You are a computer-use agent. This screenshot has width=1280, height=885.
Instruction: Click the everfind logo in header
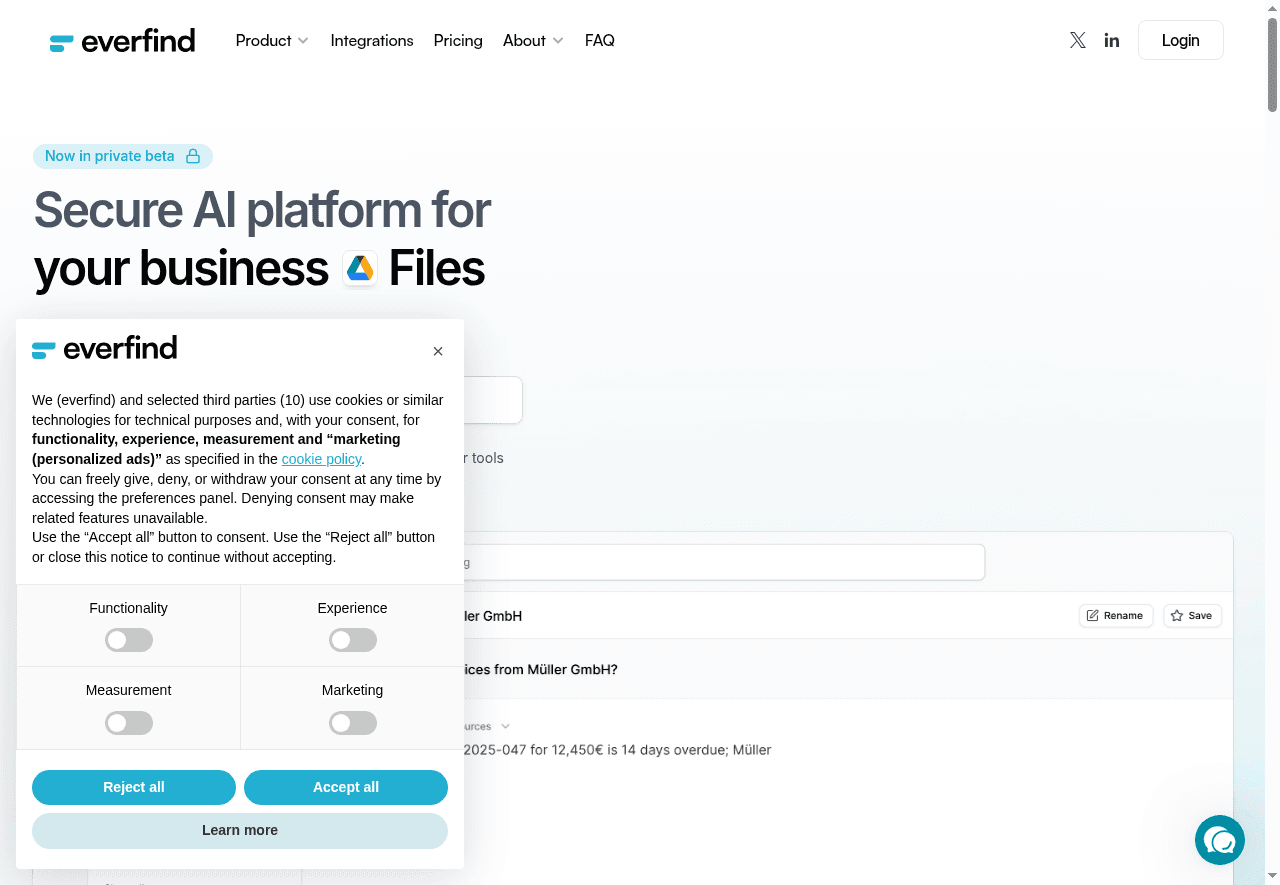(122, 41)
